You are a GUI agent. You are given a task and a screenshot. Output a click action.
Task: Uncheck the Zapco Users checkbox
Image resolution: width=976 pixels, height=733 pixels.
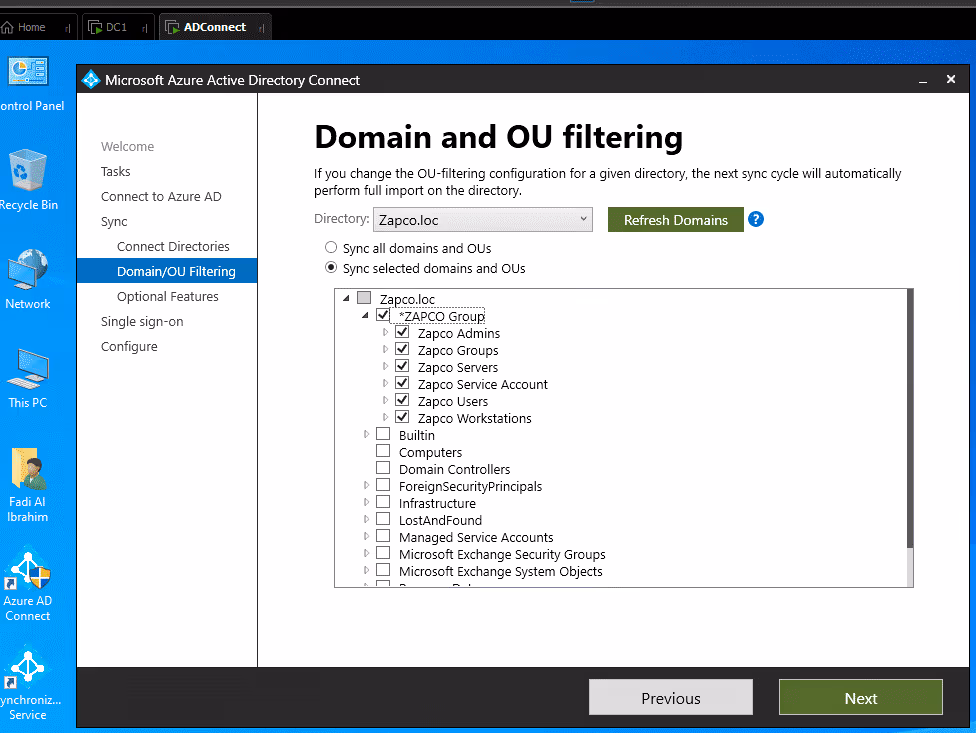(x=402, y=400)
